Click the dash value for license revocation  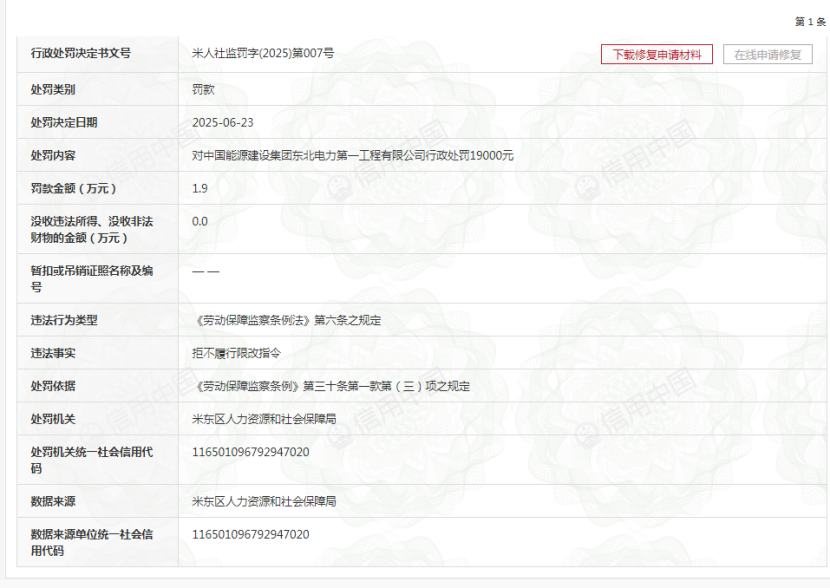coord(206,271)
